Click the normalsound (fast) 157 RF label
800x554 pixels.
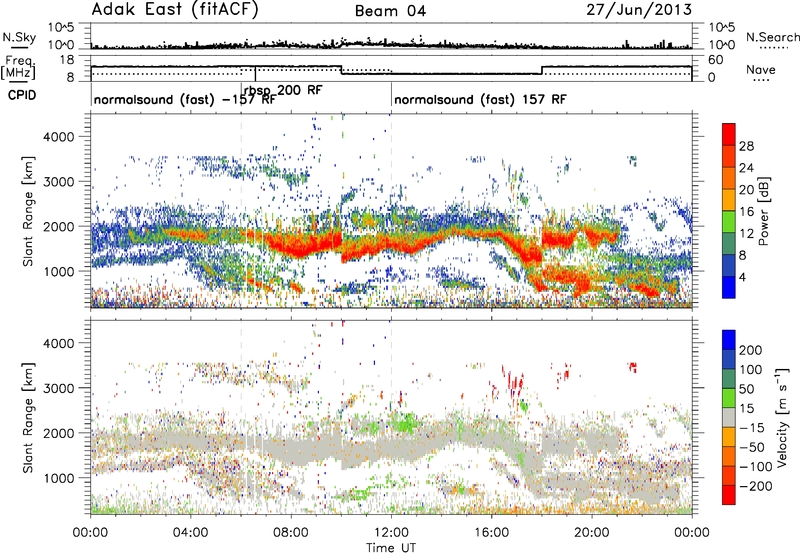pyautogui.click(x=480, y=99)
